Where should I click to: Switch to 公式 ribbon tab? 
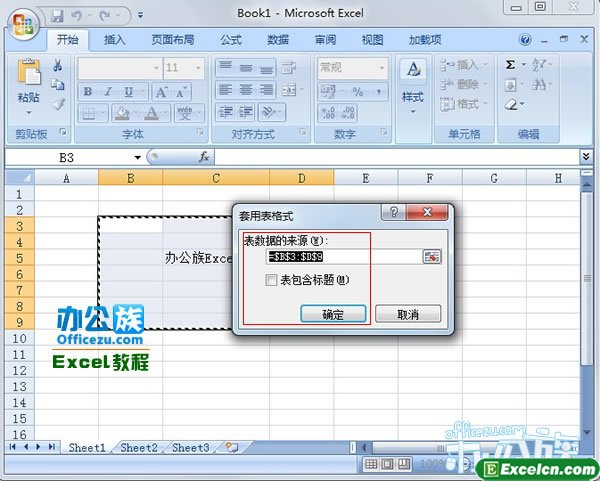(231, 39)
